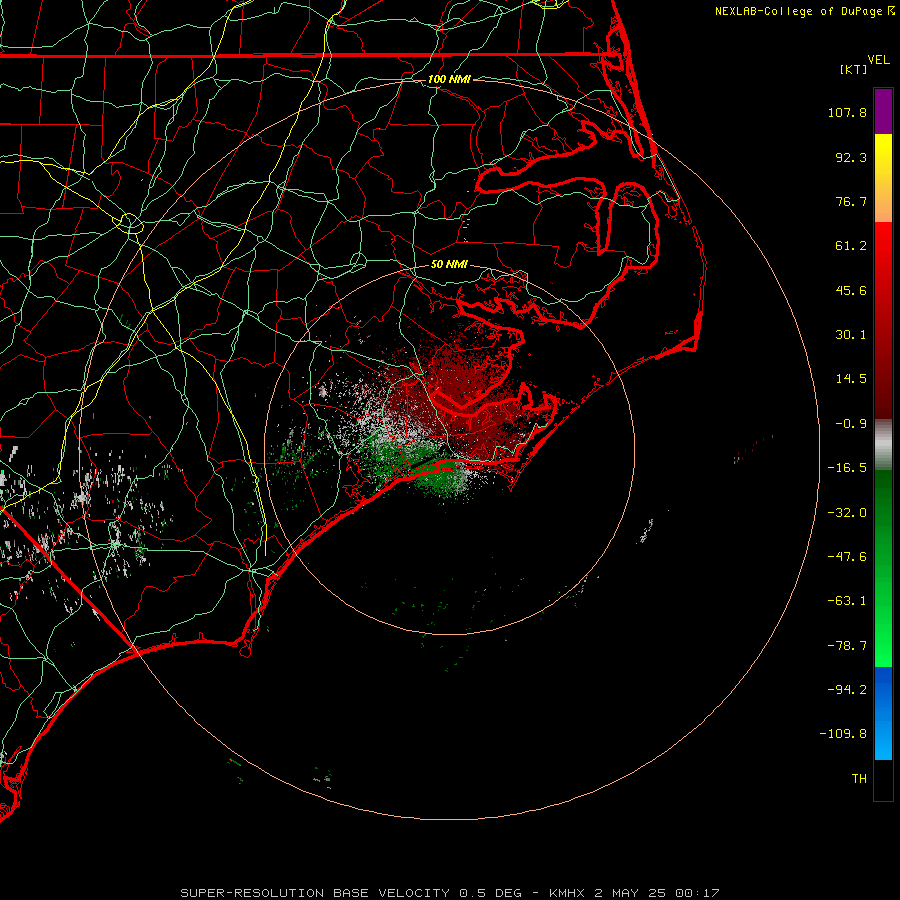
Task: Pick the black TH segment of the color bar
Action: pyautogui.click(x=883, y=779)
